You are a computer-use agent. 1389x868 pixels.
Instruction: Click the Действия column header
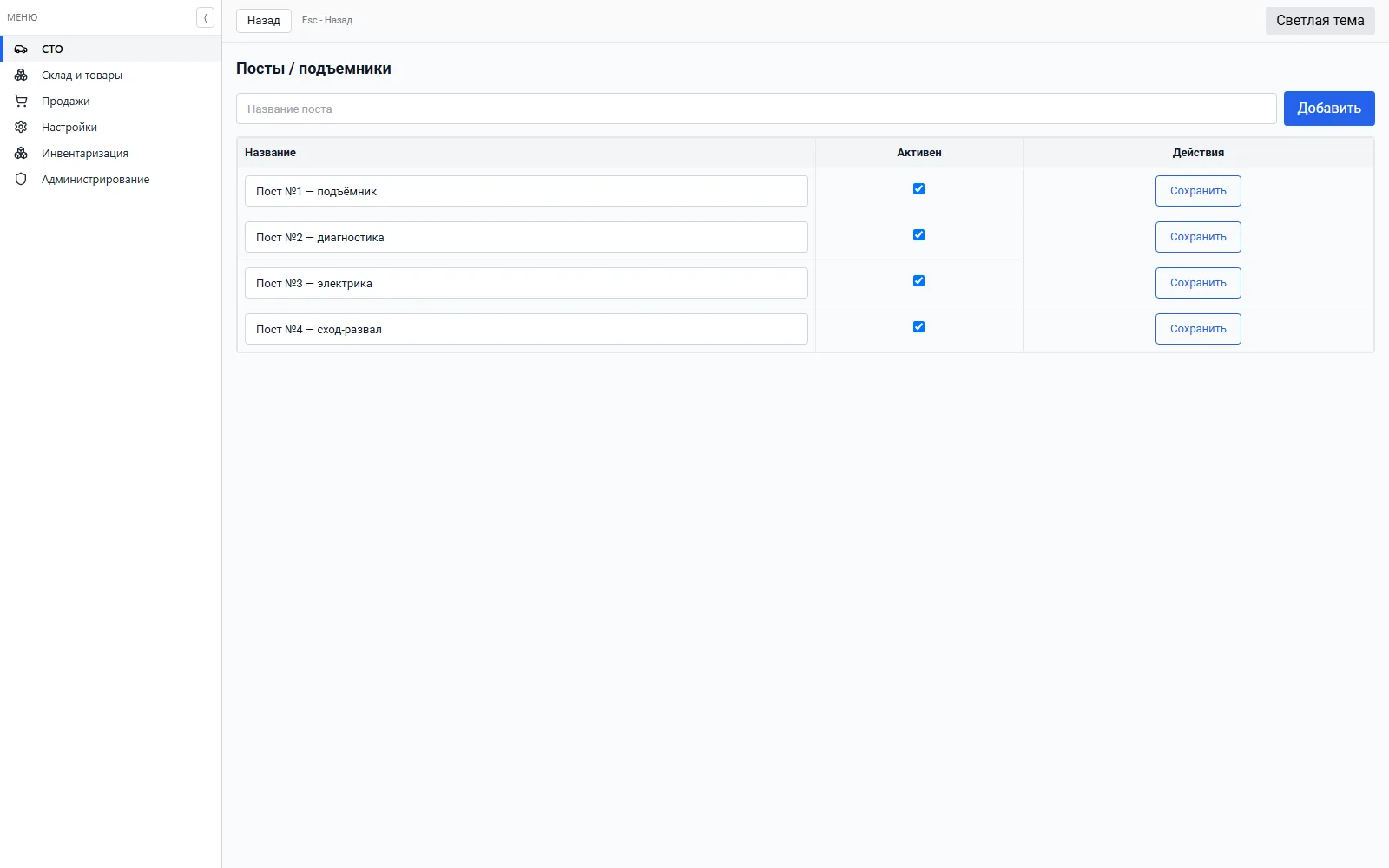1198,153
